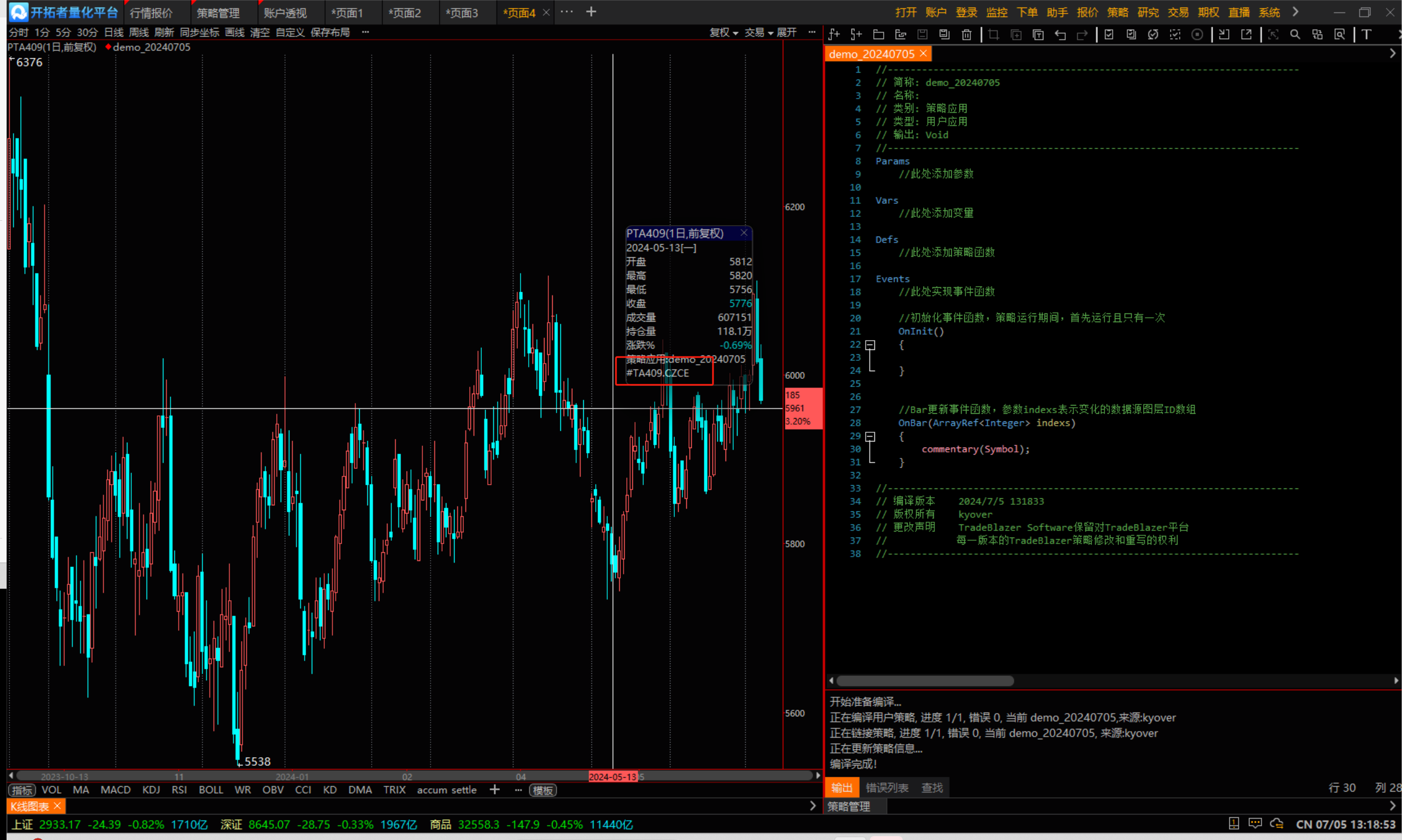The height and width of the screenshot is (840, 1402).
Task: Click the import arrow-into-box icon
Action: [x=1224, y=34]
